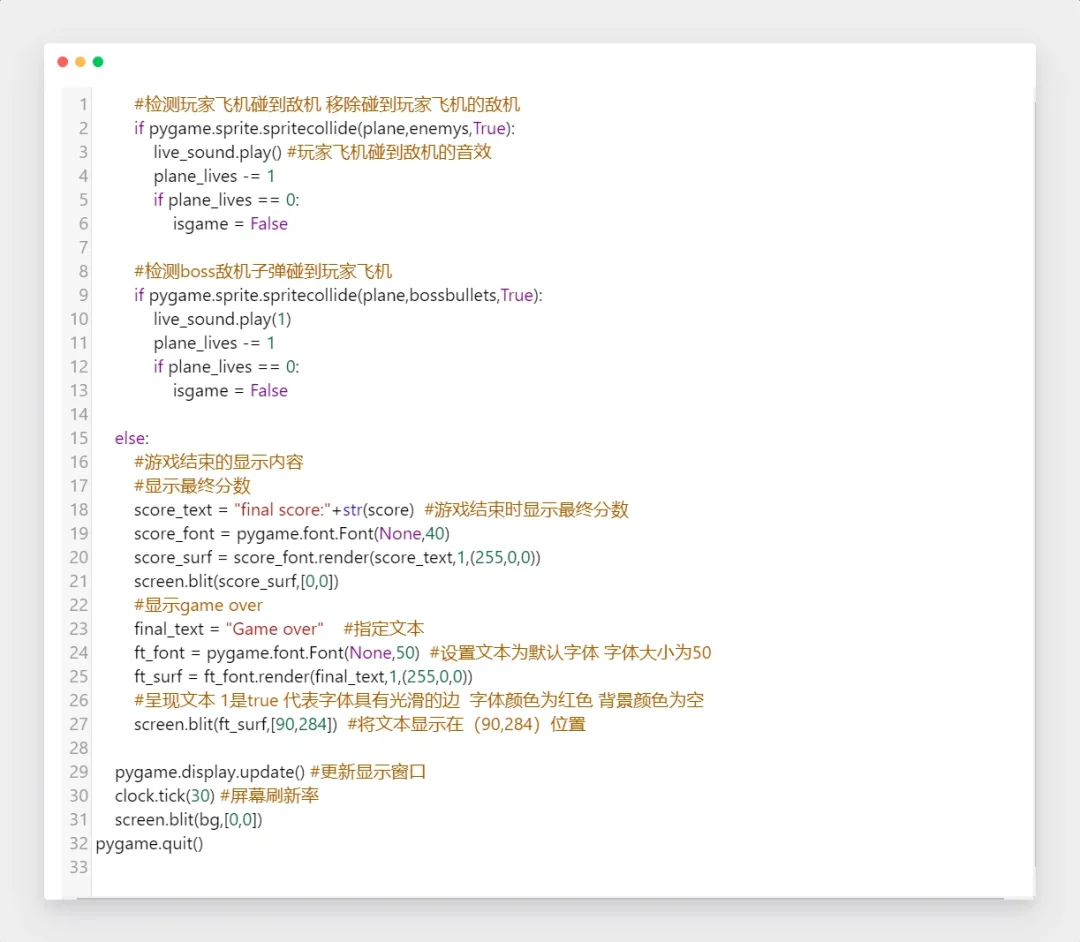The height and width of the screenshot is (942, 1080).
Task: Click line number 15 in the gutter
Action: pyautogui.click(x=79, y=438)
